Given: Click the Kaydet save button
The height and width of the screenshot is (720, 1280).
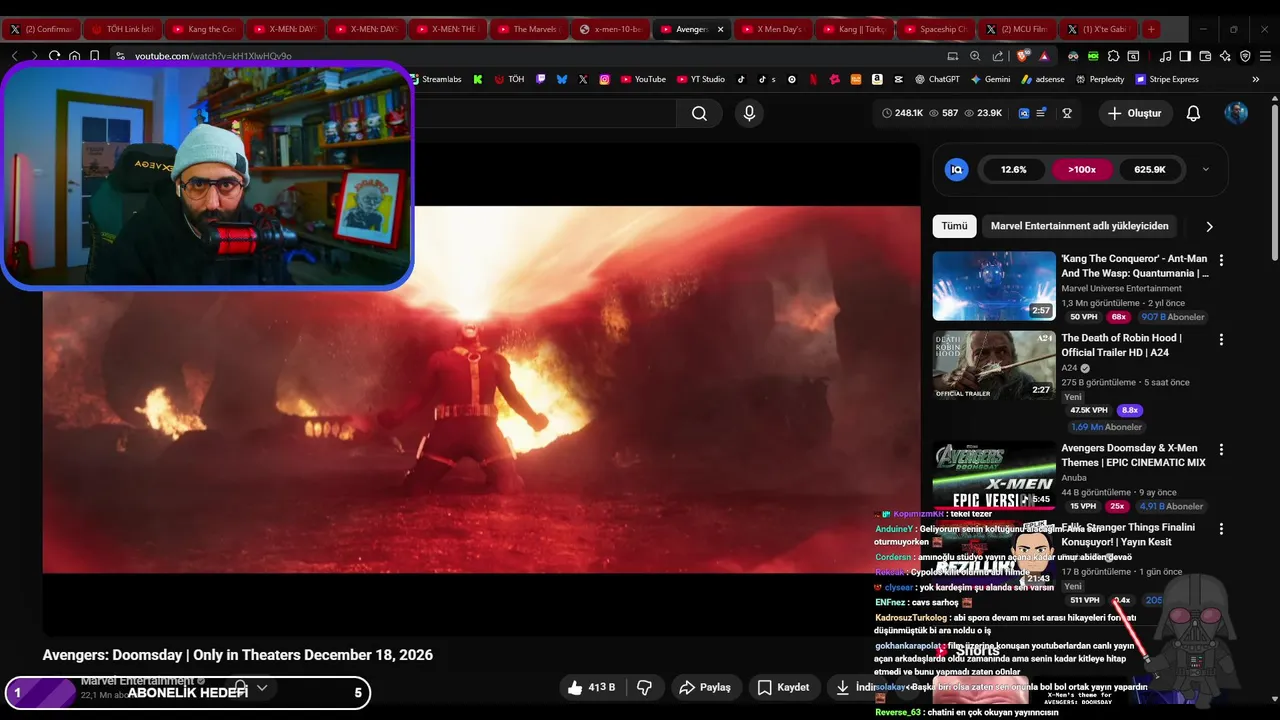Looking at the screenshot, I should [x=783, y=687].
